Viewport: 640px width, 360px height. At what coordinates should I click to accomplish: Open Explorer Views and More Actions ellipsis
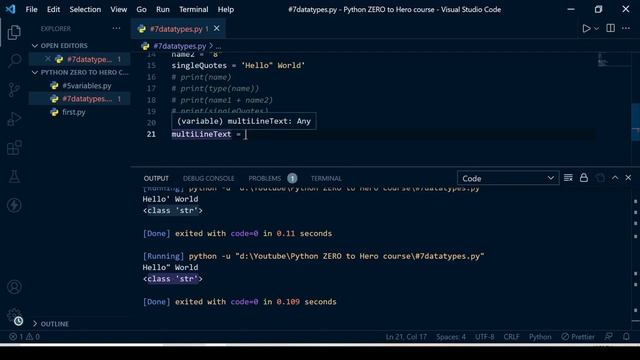[x=116, y=28]
